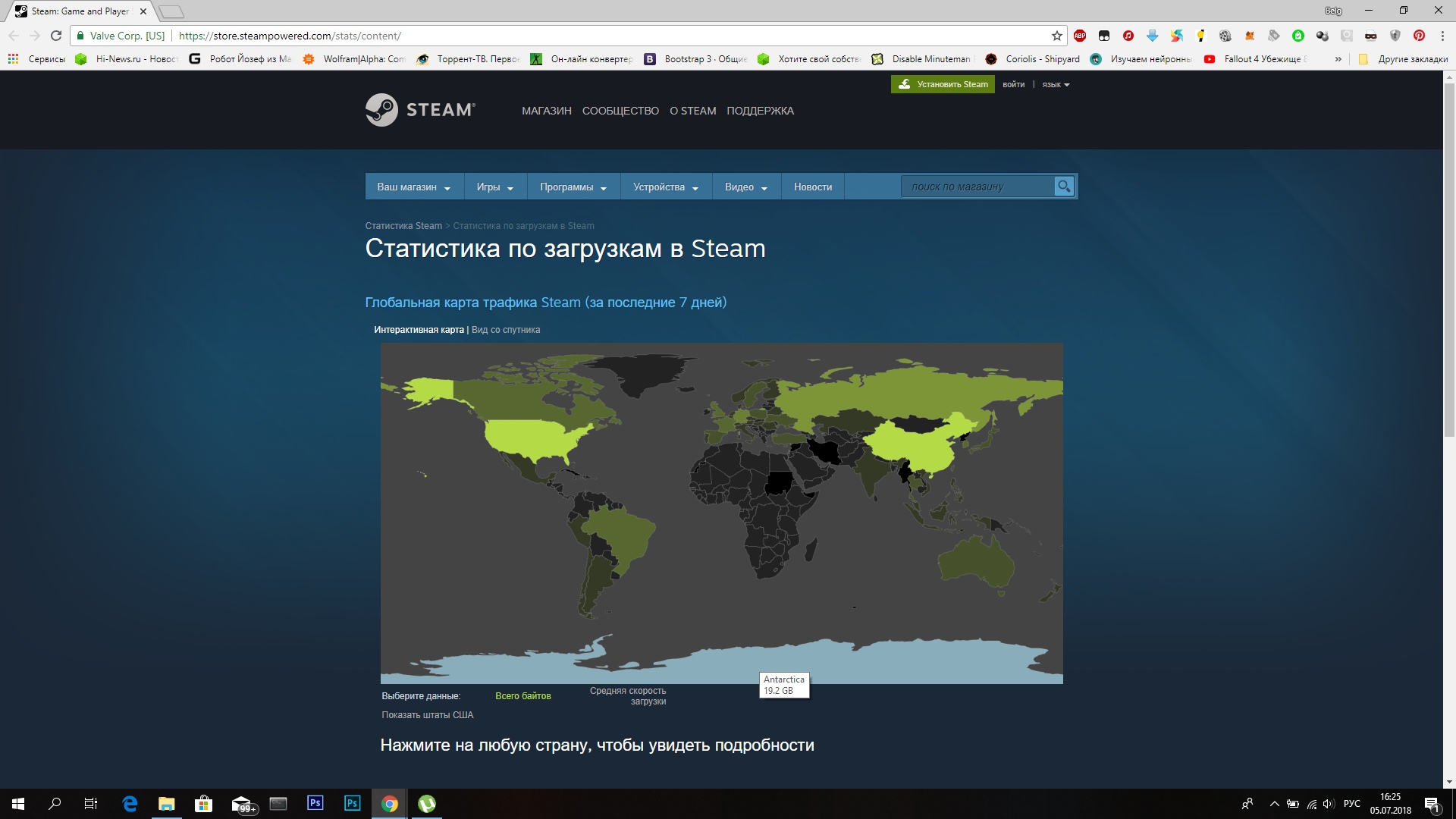Open 'Wolfram|Alpha' bookmark

point(355,59)
